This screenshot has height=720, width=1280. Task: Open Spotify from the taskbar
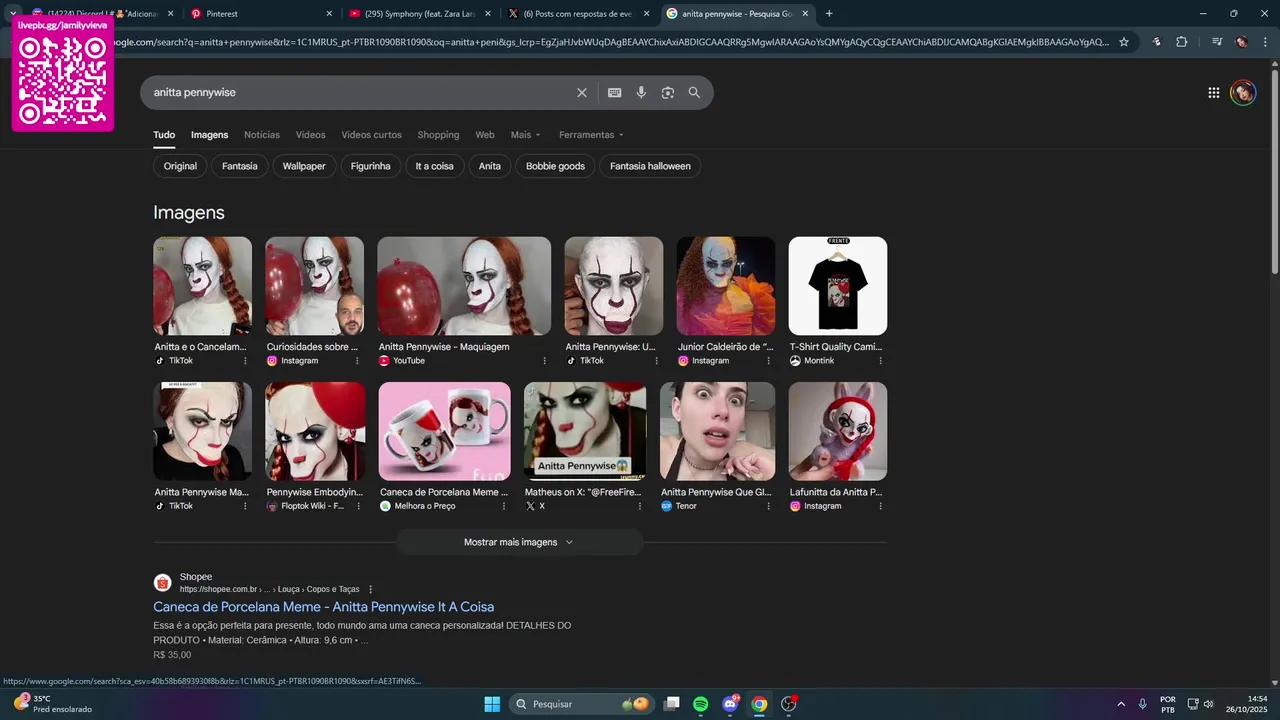coord(701,704)
